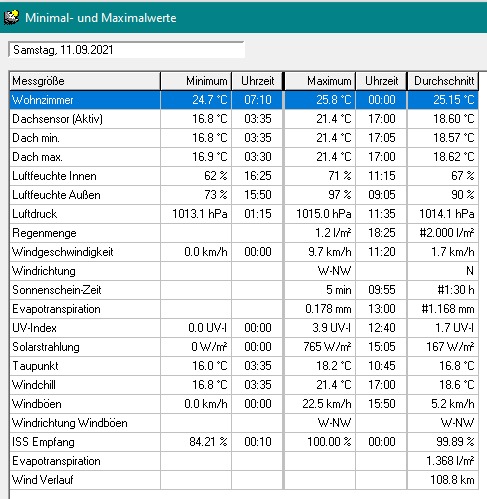Click the Maximum column header

pyautogui.click(x=320, y=81)
